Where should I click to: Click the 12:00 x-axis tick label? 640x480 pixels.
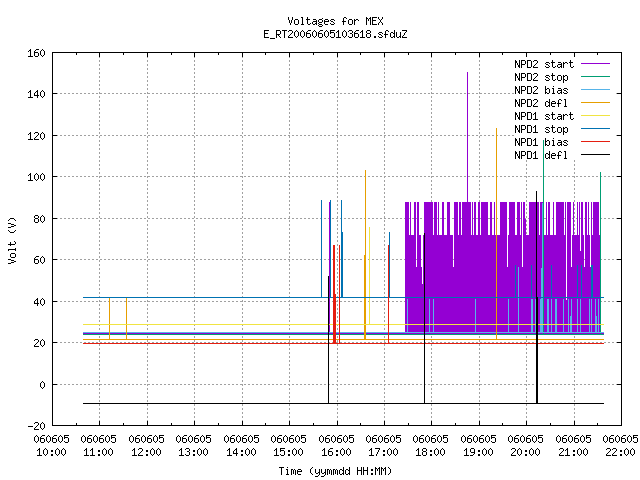(x=146, y=452)
